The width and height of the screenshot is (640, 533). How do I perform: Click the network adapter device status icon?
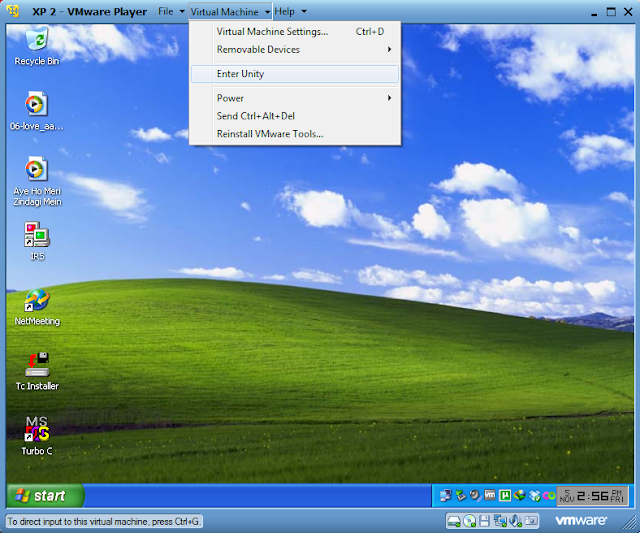(500, 521)
